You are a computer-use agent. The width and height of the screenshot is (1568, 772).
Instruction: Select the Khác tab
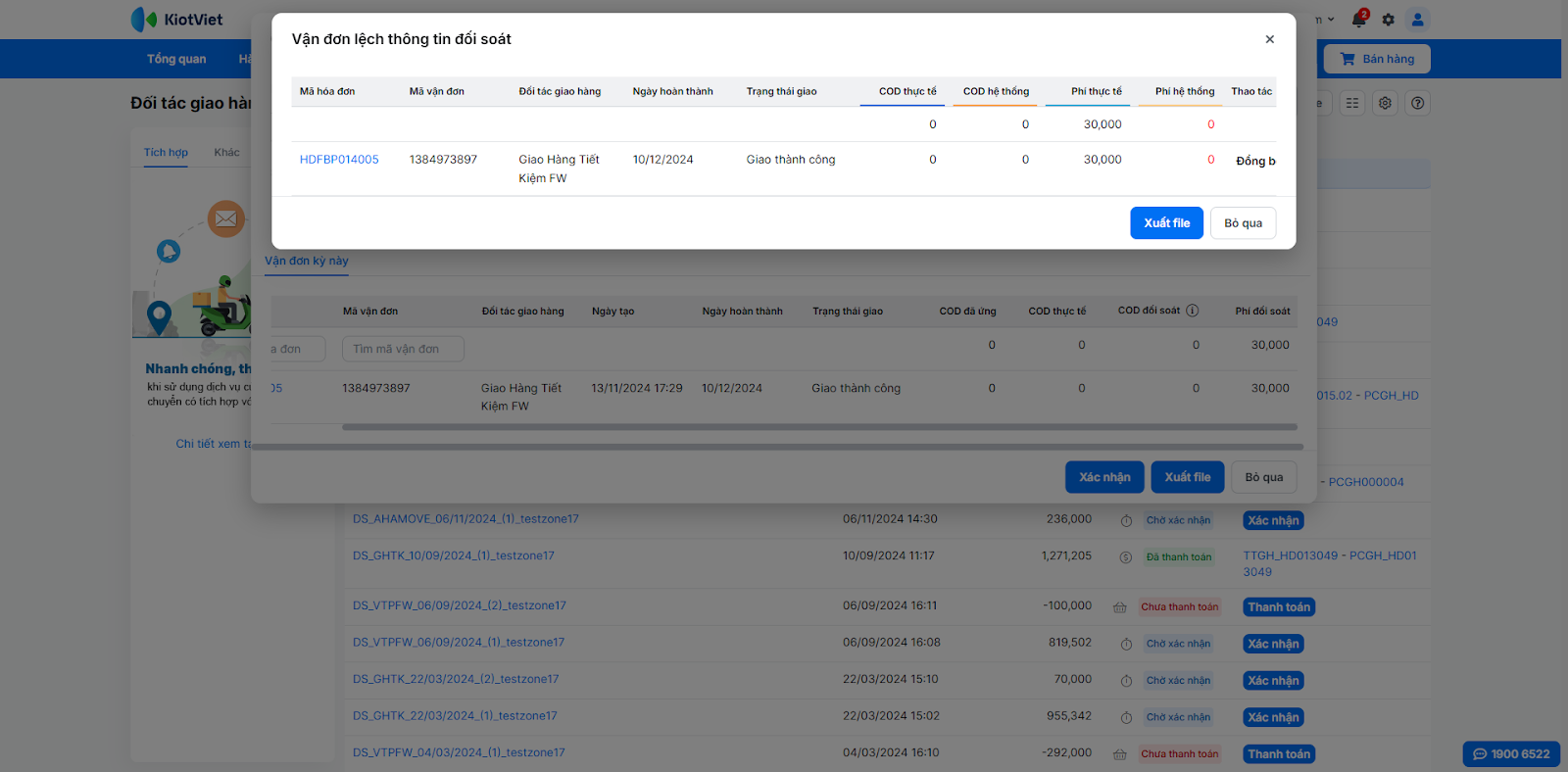[226, 152]
